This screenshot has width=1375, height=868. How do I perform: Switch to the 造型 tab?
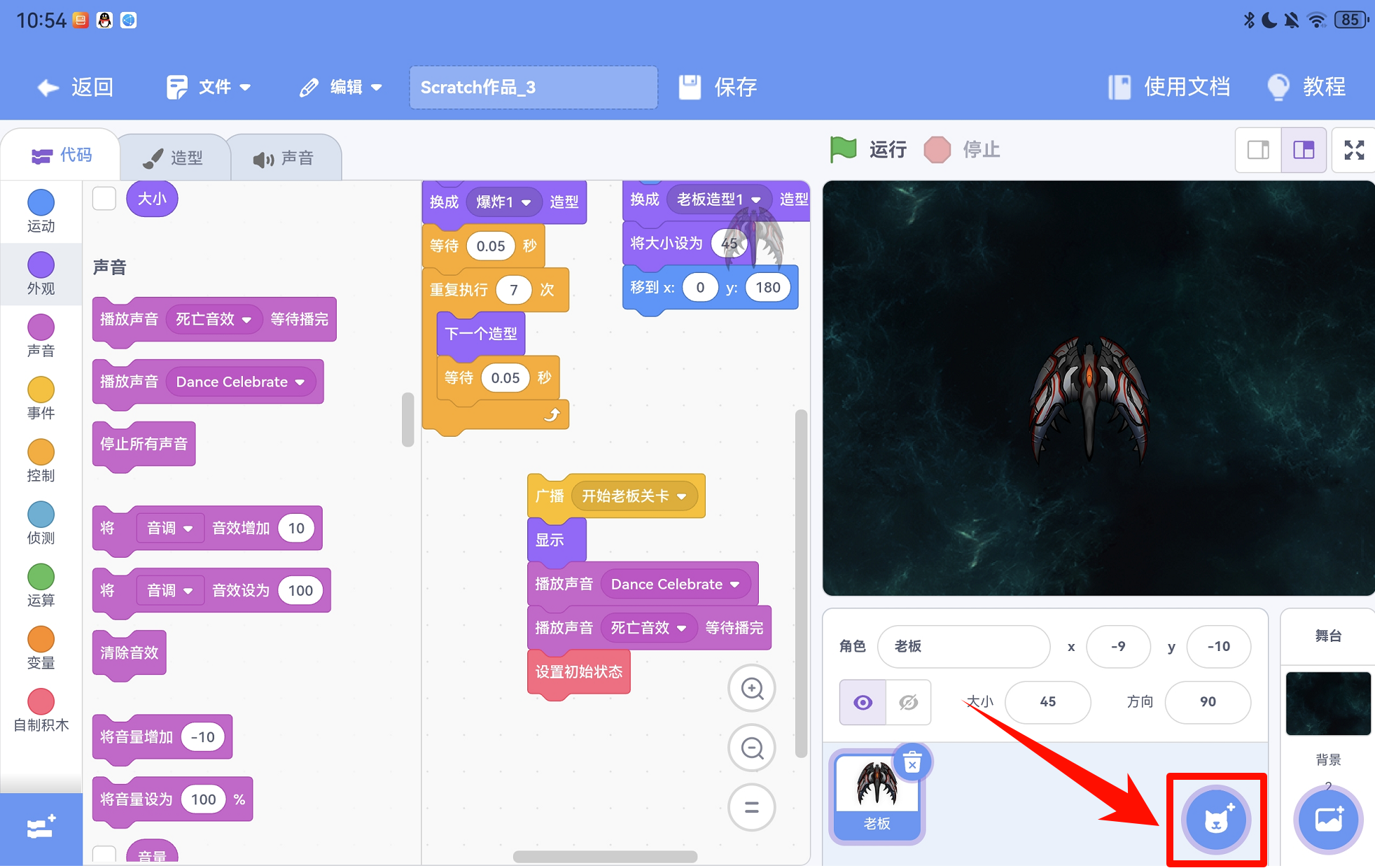click(174, 158)
